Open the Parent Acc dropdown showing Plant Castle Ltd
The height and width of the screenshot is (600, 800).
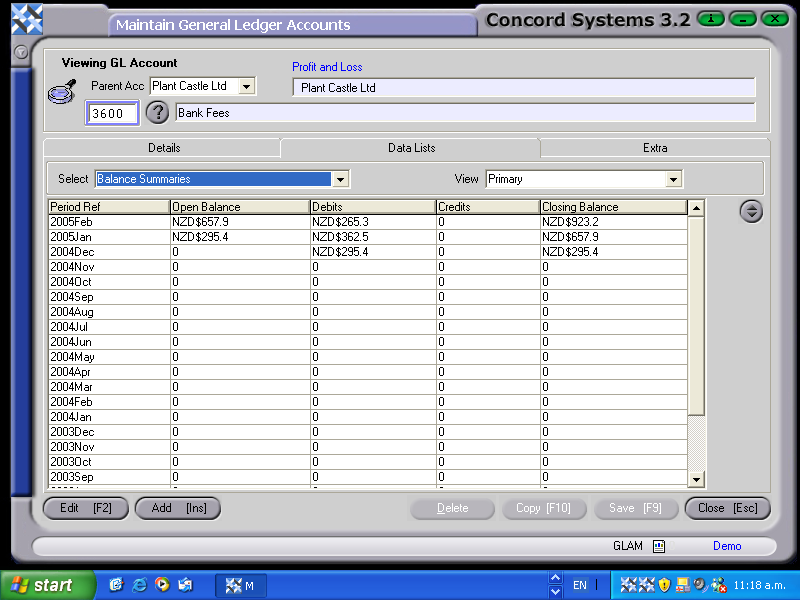[x=248, y=86]
